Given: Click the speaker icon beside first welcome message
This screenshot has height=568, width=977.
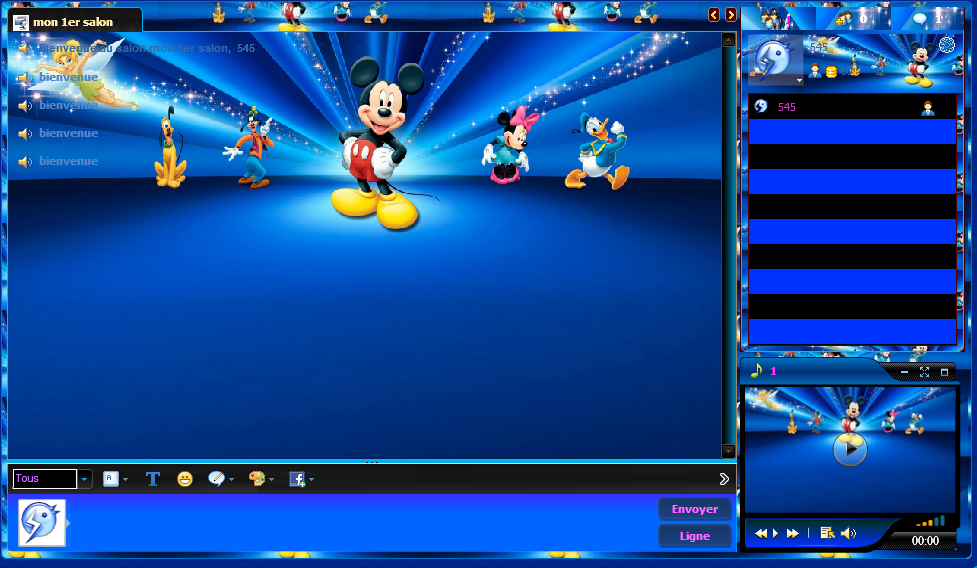Looking at the screenshot, I should 25,48.
